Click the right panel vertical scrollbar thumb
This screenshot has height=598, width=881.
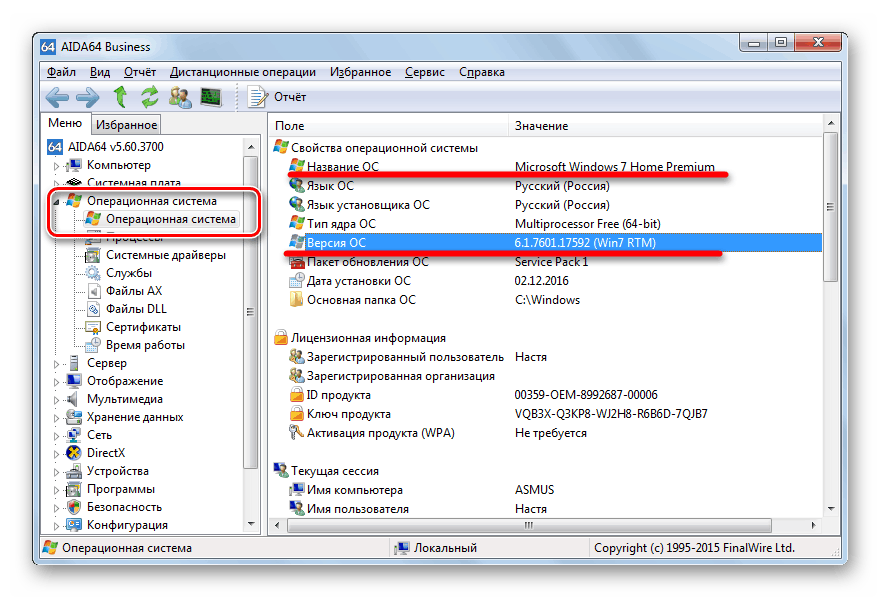click(x=830, y=206)
